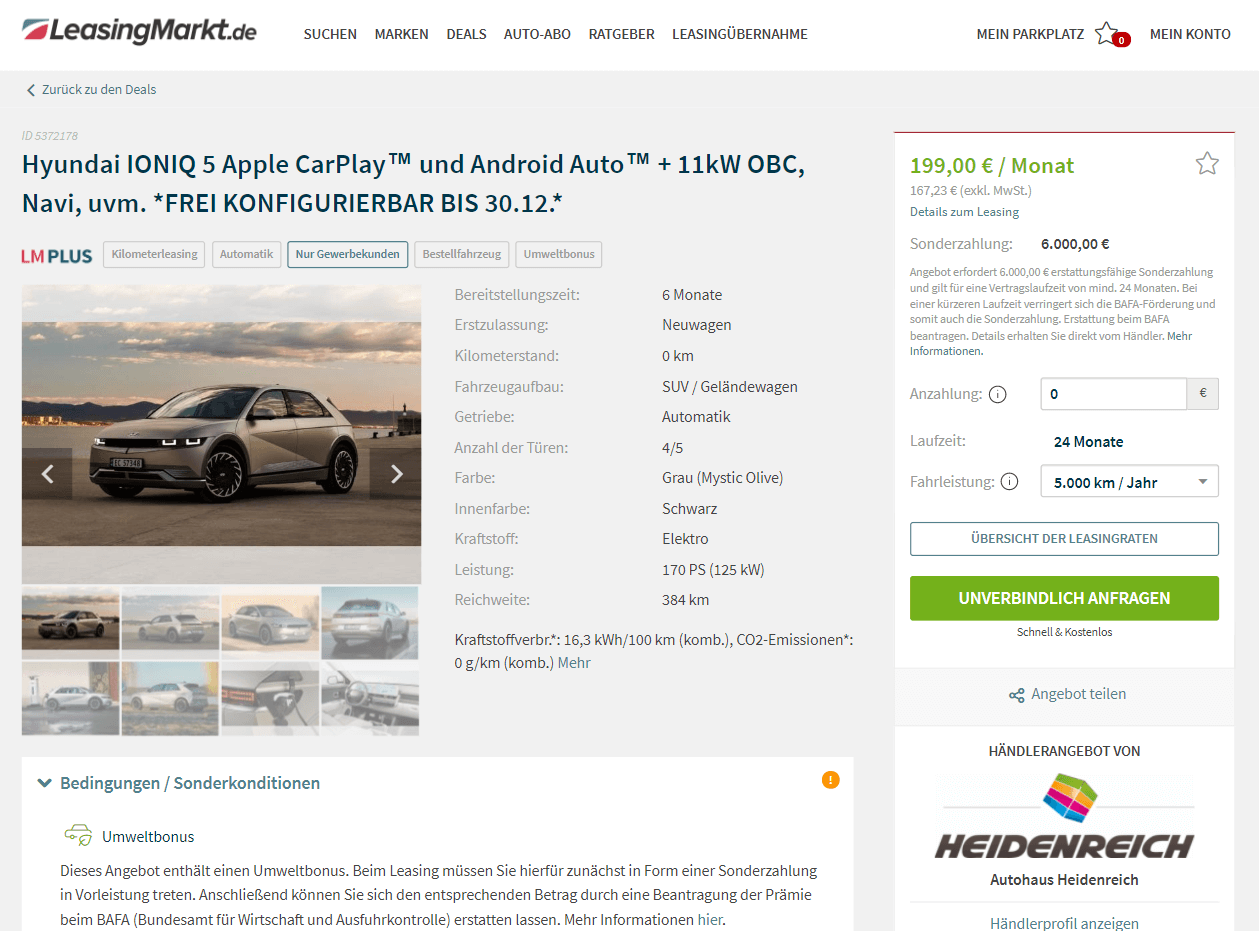Screen dimensions: 1259x931
Task: Select second thumbnail in bottom row
Action: point(170,698)
